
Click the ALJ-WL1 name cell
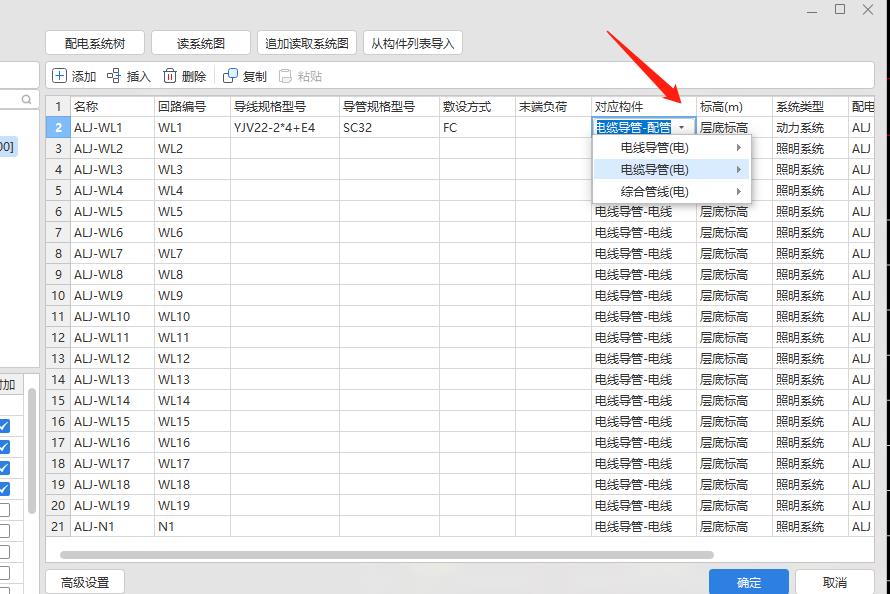point(112,128)
